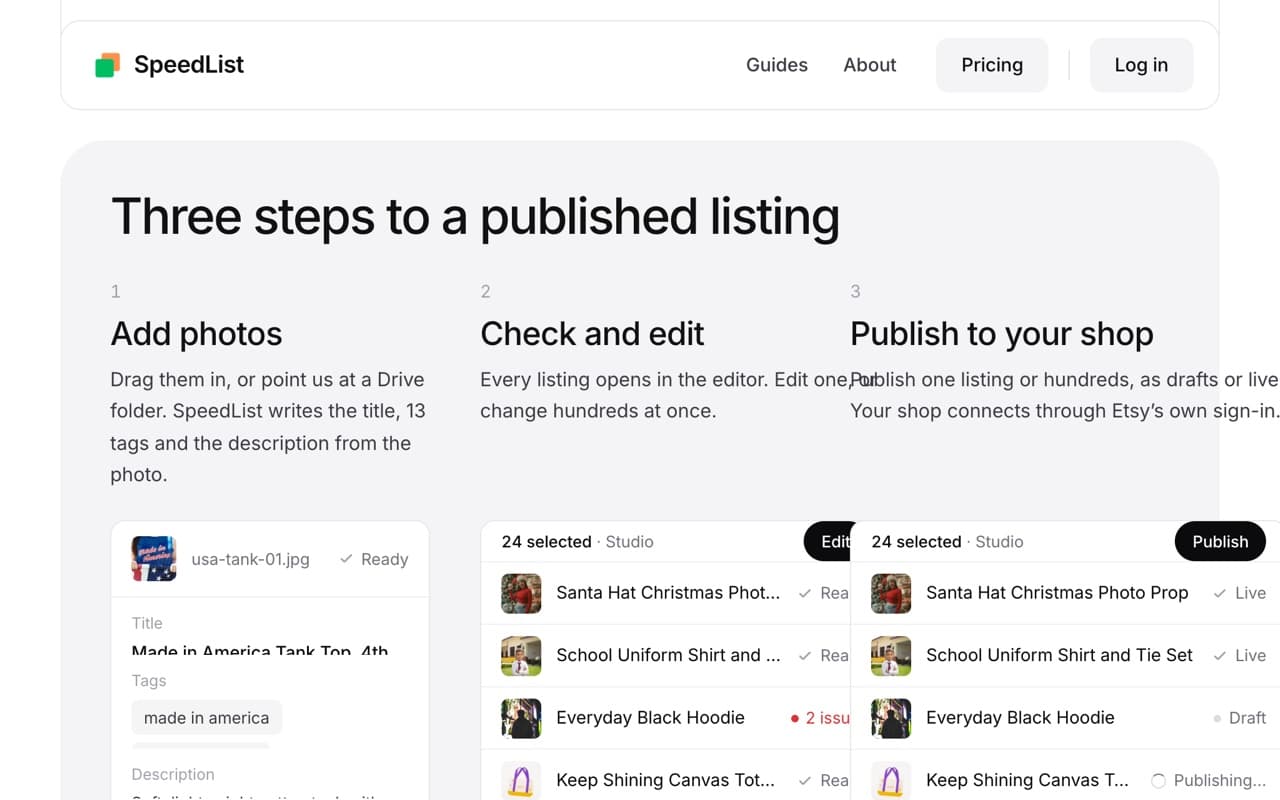Screen dimensions: 1280x800
Task: Go to the About page
Action: [870, 65]
